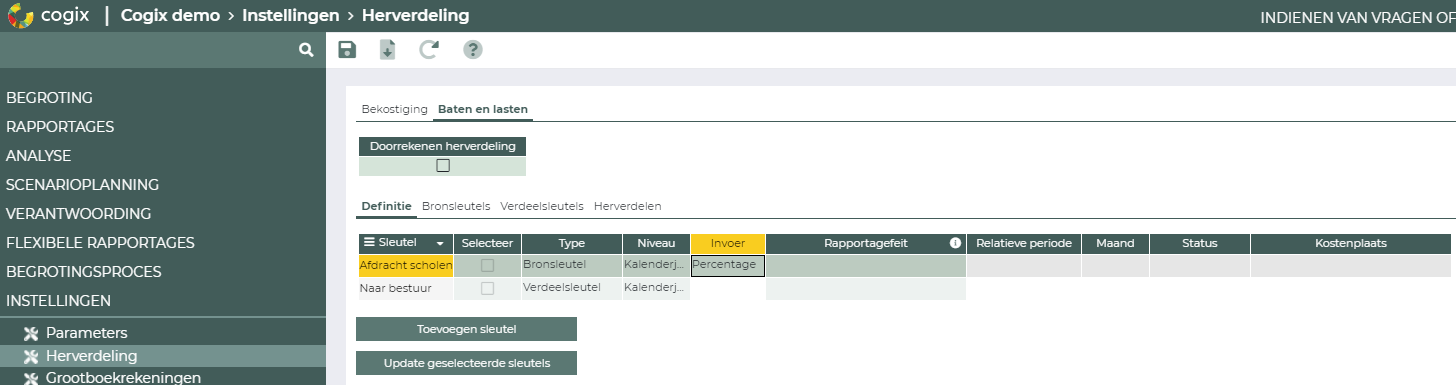Click the Niveau column header

(656, 243)
